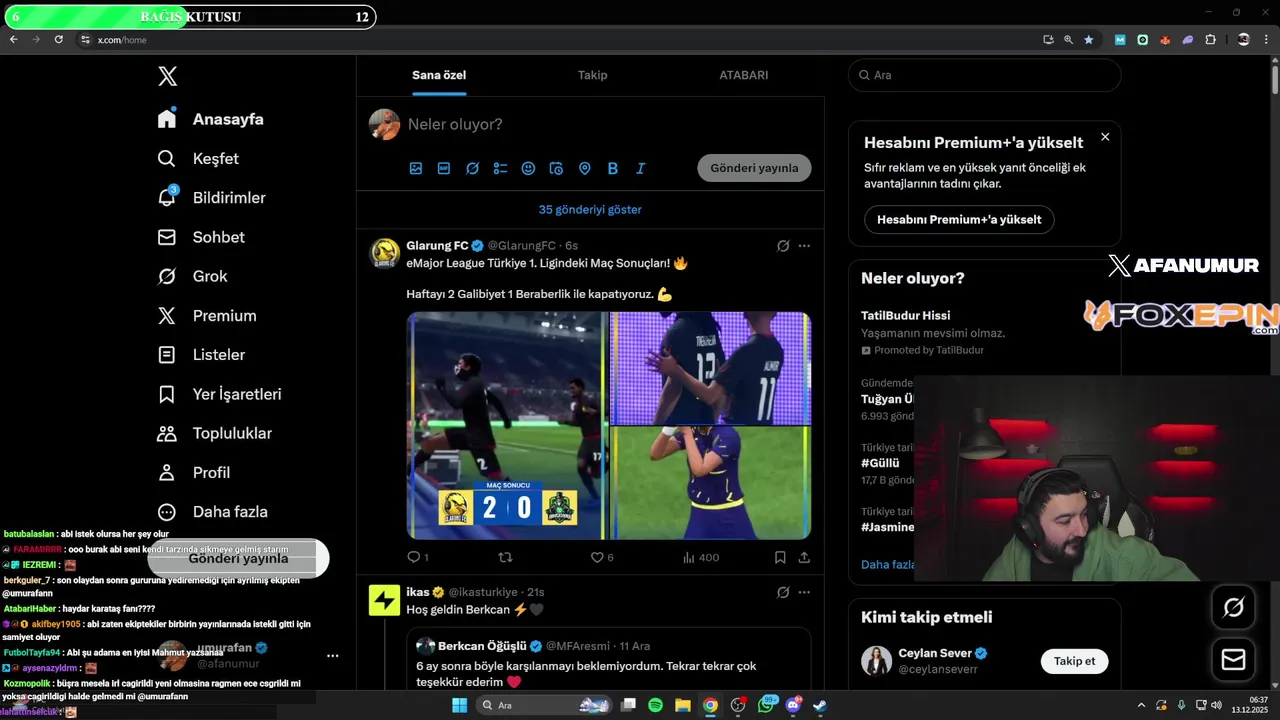The height and width of the screenshot is (720, 1280).
Task: Click Gönderi yayınla button in composer
Action: click(x=754, y=168)
